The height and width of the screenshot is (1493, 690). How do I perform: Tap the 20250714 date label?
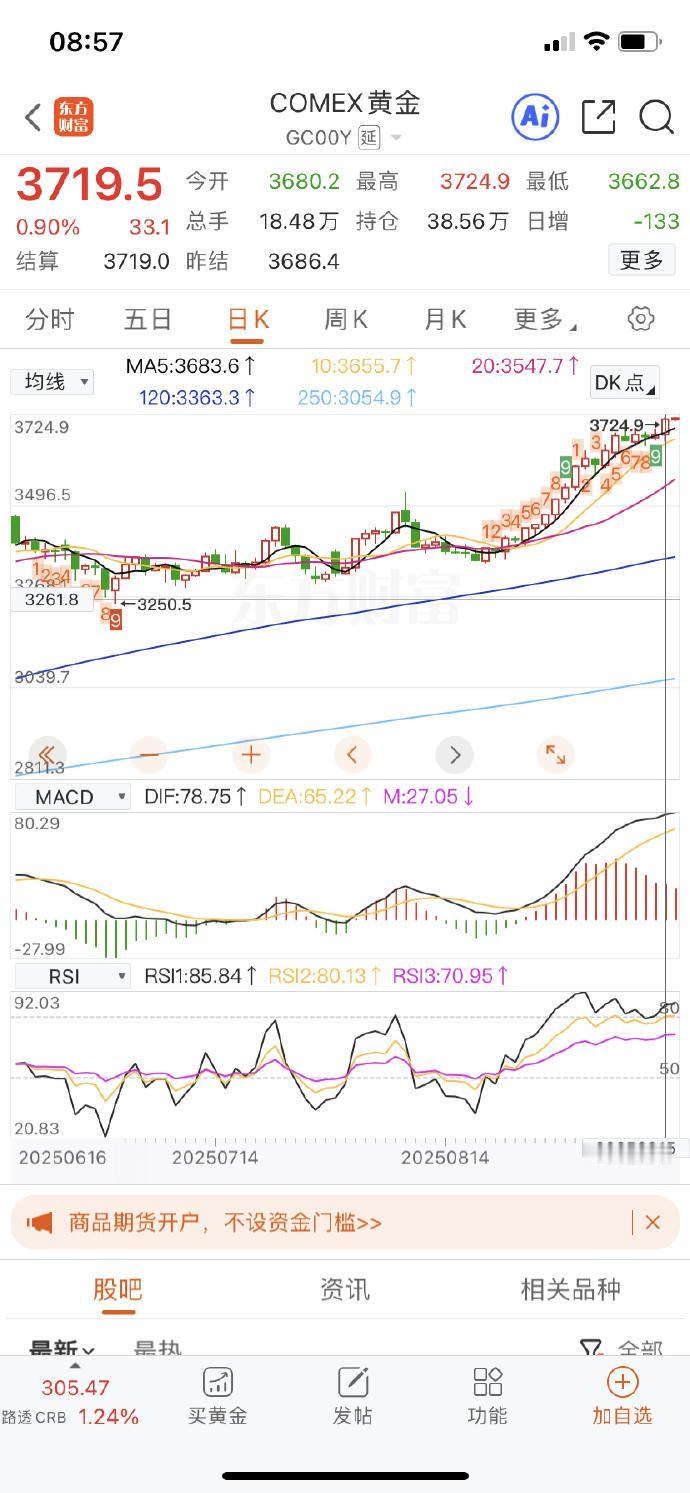(x=215, y=1157)
